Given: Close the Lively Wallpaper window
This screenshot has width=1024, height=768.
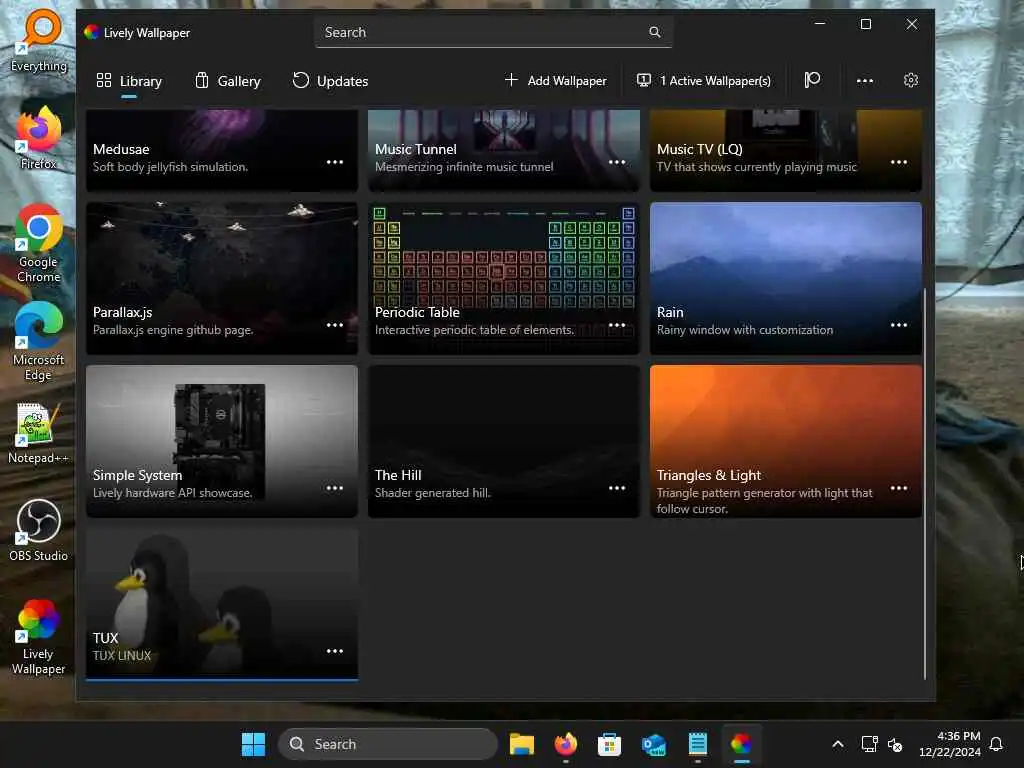Looking at the screenshot, I should [912, 24].
